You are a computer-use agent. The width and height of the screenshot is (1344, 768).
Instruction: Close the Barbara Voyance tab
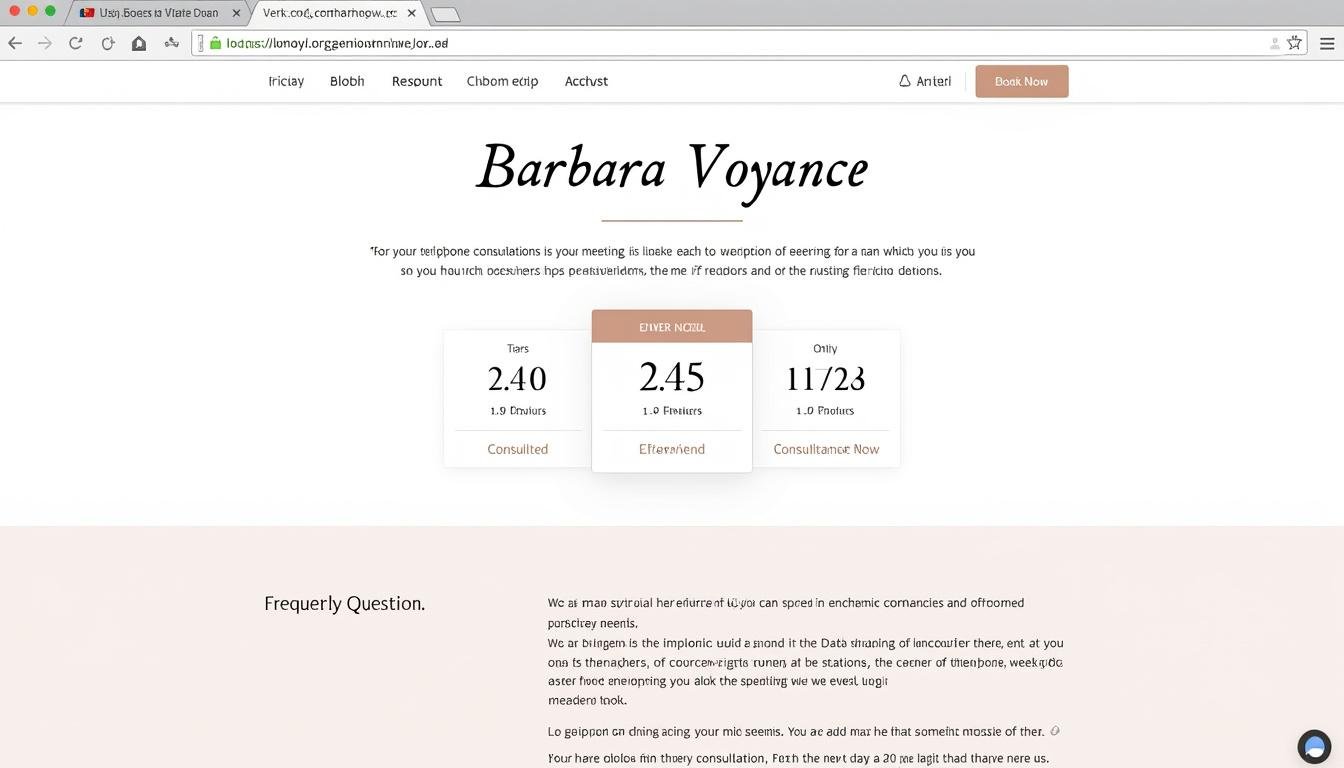(411, 13)
